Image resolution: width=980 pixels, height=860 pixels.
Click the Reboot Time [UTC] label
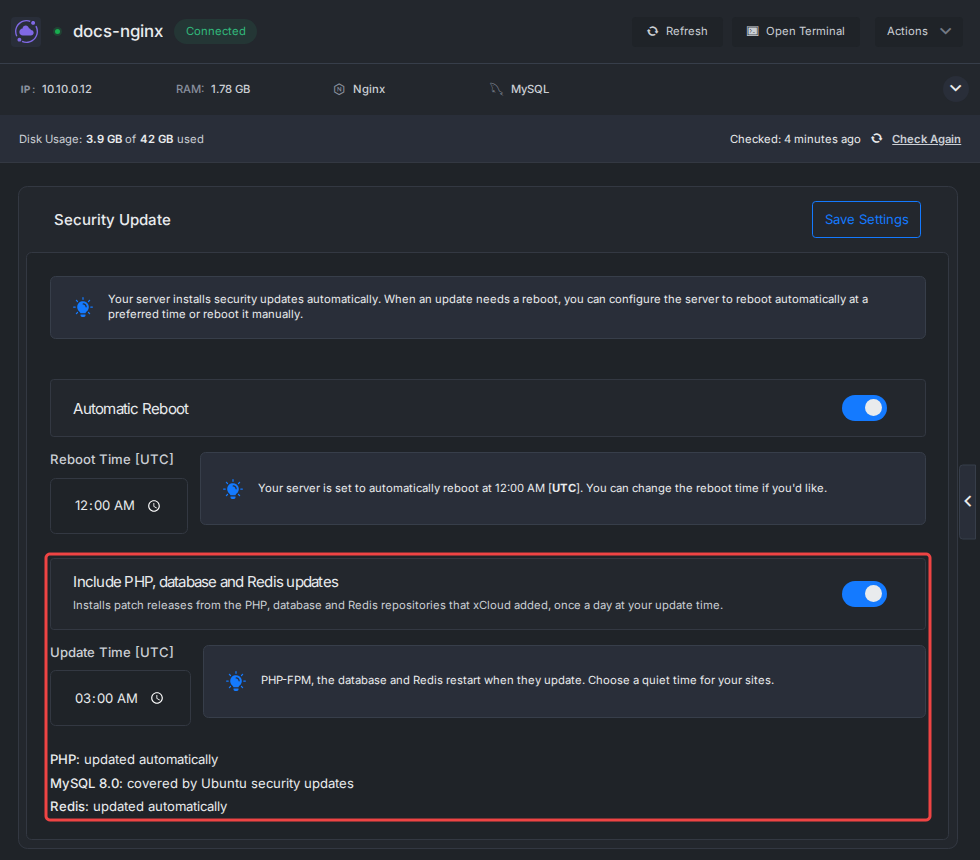112,459
